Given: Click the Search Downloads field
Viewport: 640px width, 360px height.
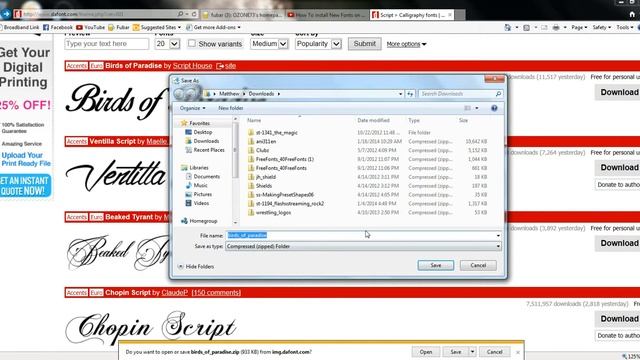Looking at the screenshot, I should (460, 94).
